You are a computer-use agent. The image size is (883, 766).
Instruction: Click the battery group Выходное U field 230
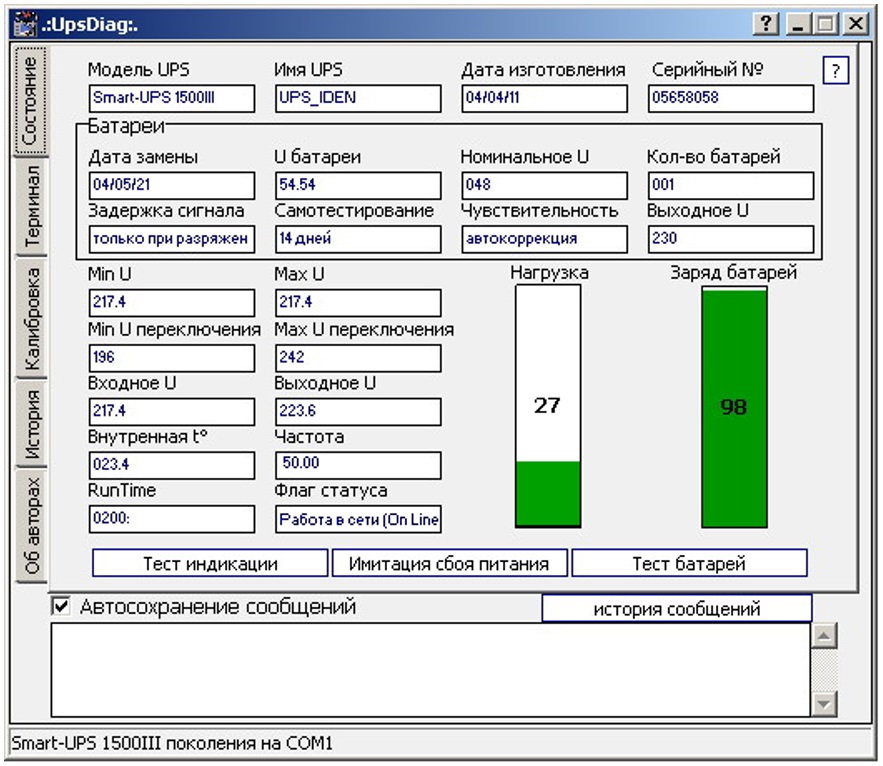[x=731, y=239]
